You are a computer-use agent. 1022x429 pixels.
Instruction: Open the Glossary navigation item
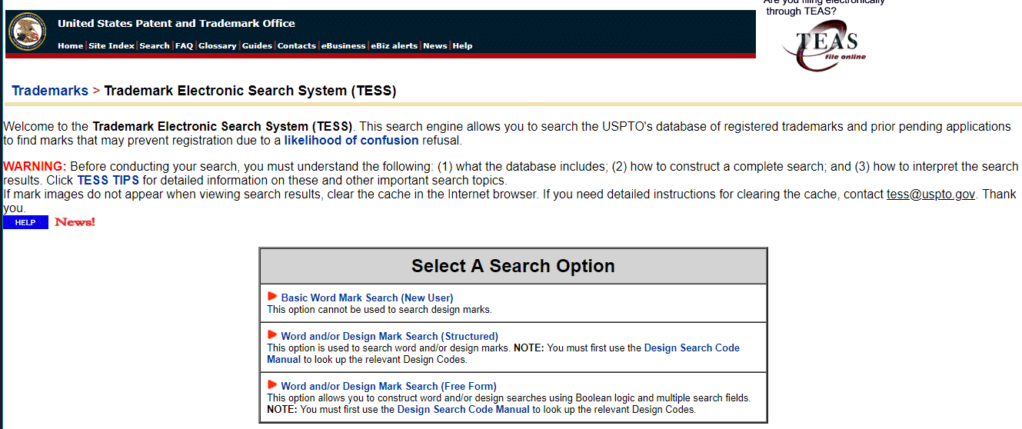[217, 46]
